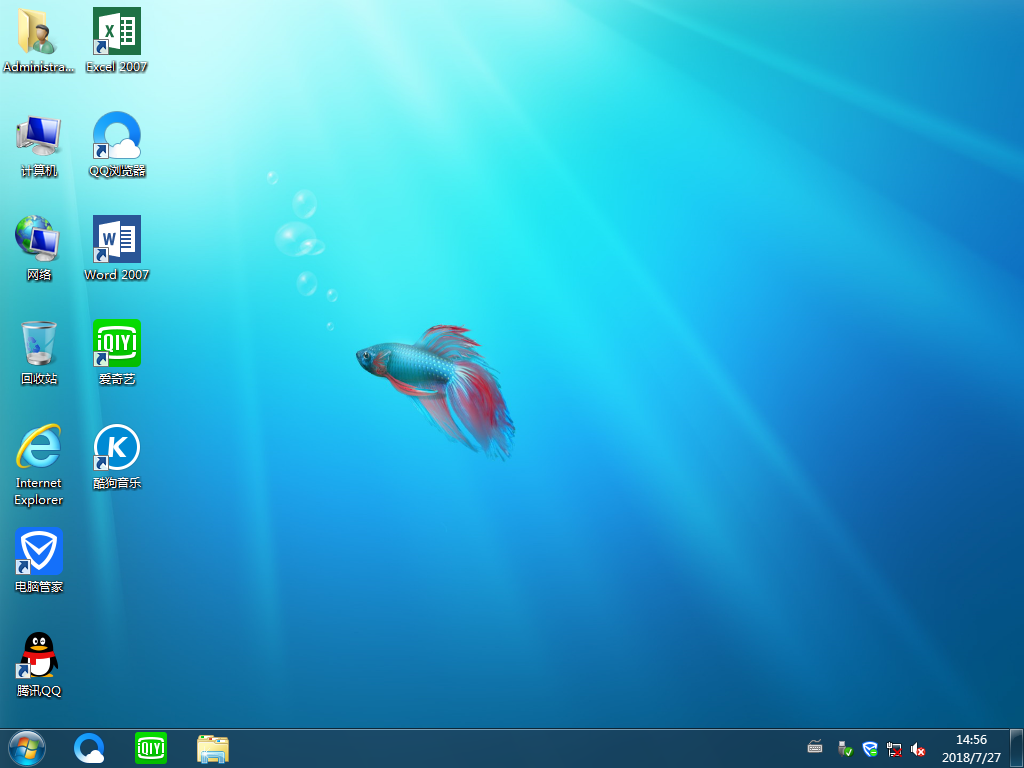Open 电脑管家 shield tray icon
This screenshot has width=1024, height=768.
869,748
